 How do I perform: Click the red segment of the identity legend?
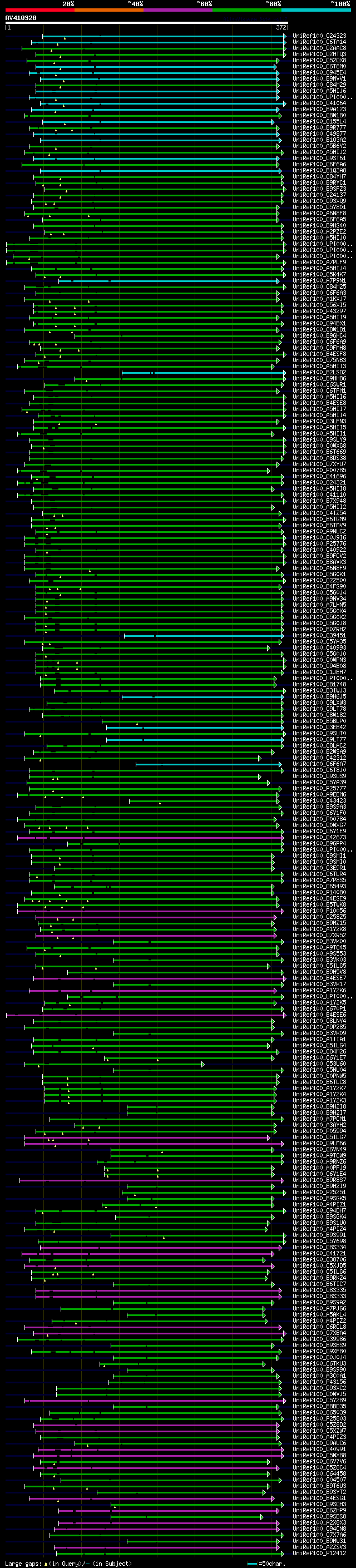[39, 10]
